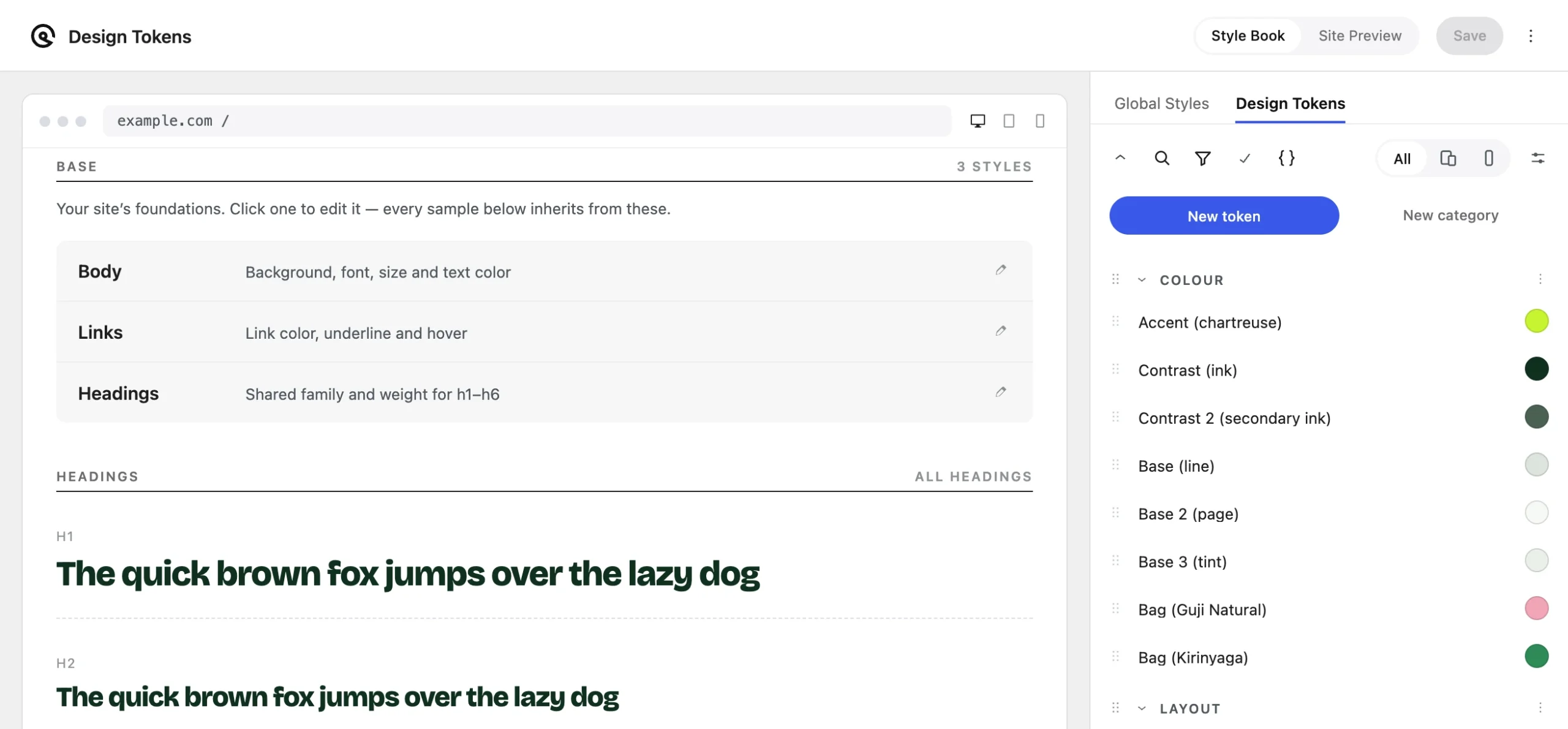Viewport: 1568px width, 729px height.
Task: Click the collapse-all caret in tokens toolbar
Action: (x=1120, y=158)
